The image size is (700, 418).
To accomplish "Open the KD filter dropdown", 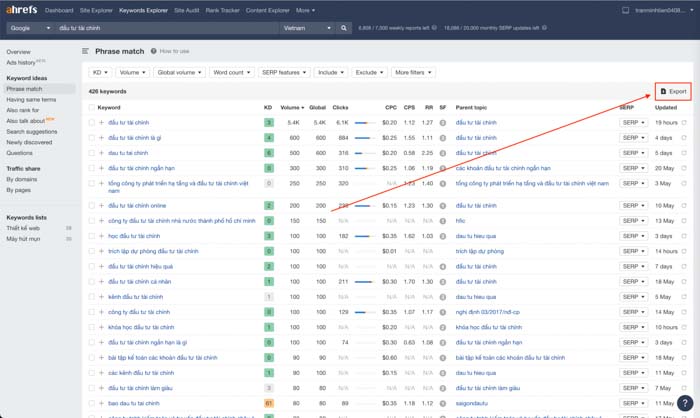I will (x=100, y=72).
